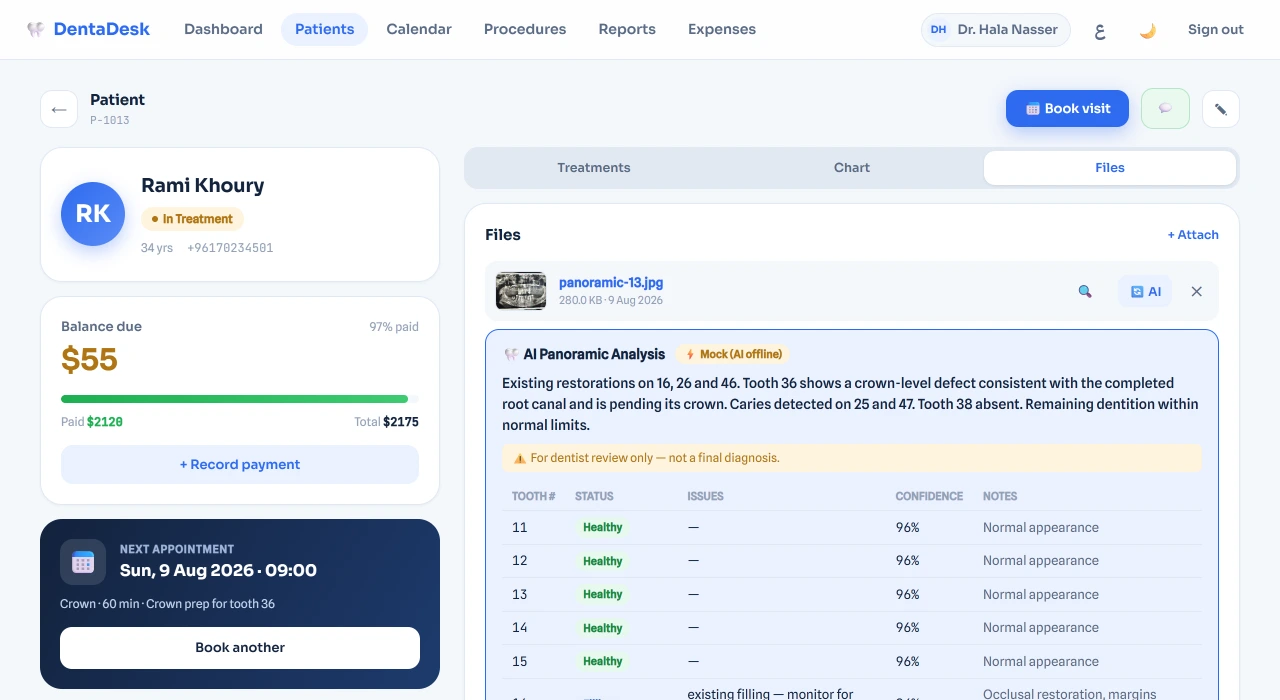Click the DentaDesk tooth logo
Image resolution: width=1280 pixels, height=700 pixels.
tap(36, 29)
